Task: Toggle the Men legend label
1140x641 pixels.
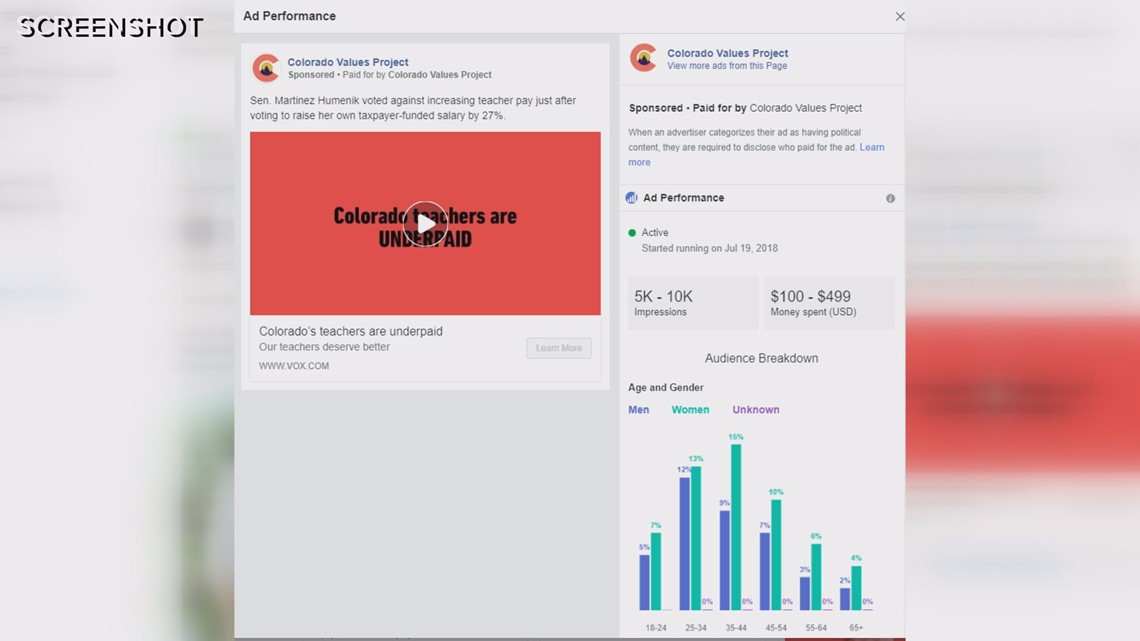Action: pyautogui.click(x=638, y=410)
